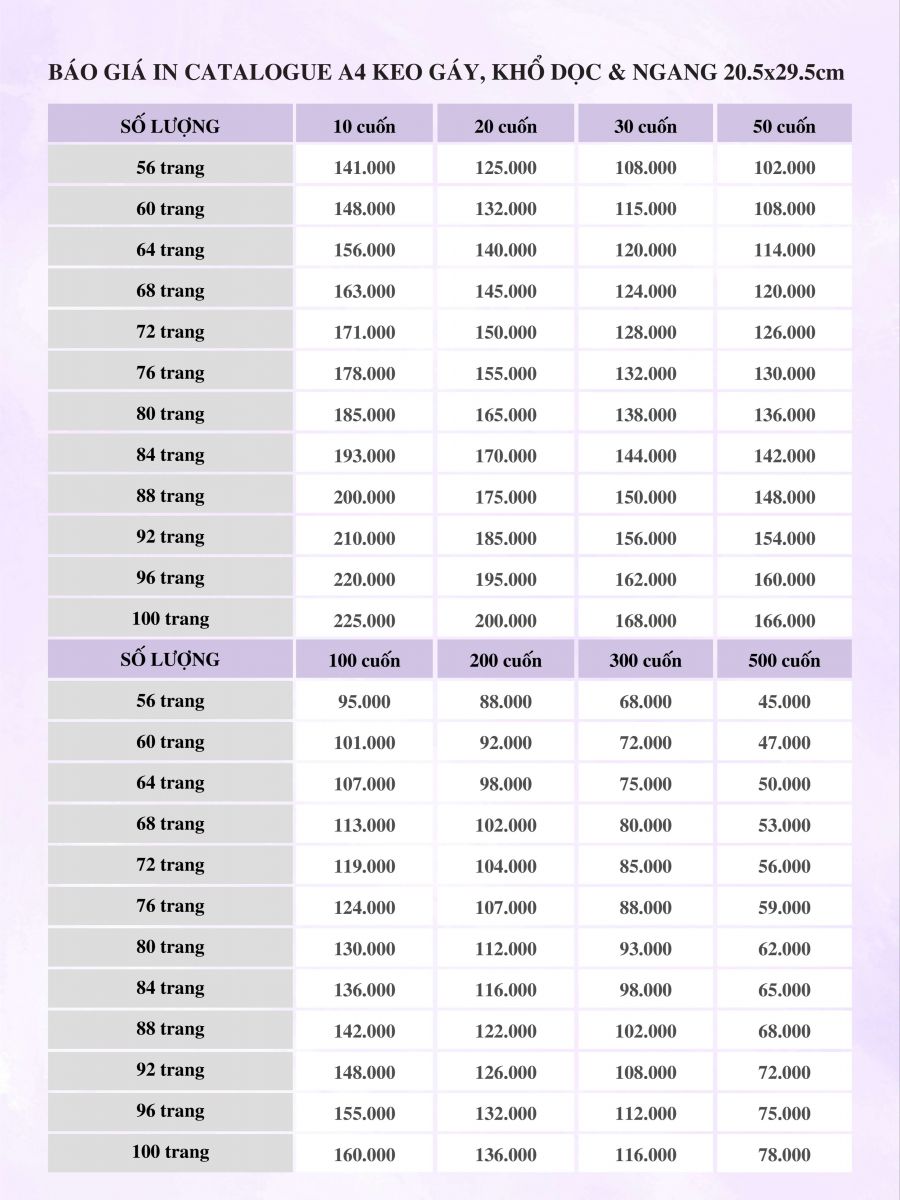Select the "20 cuốn" column header
Screen dimensions: 900x1200
click(505, 126)
